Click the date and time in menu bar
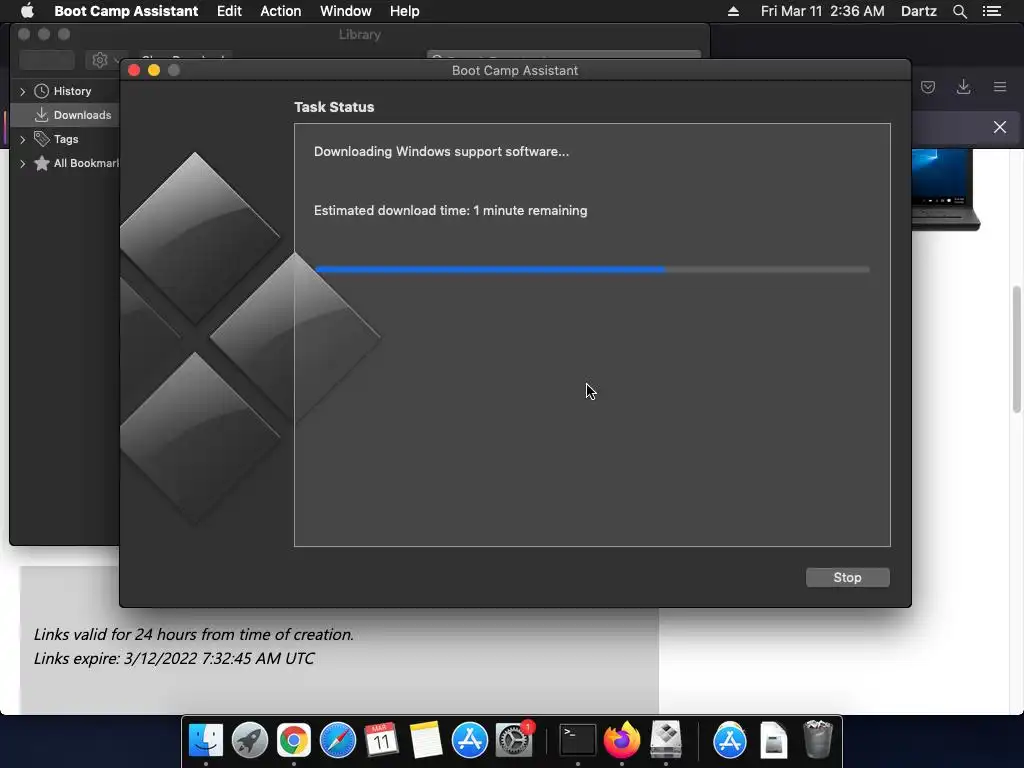The width and height of the screenshot is (1024, 768). tap(822, 11)
